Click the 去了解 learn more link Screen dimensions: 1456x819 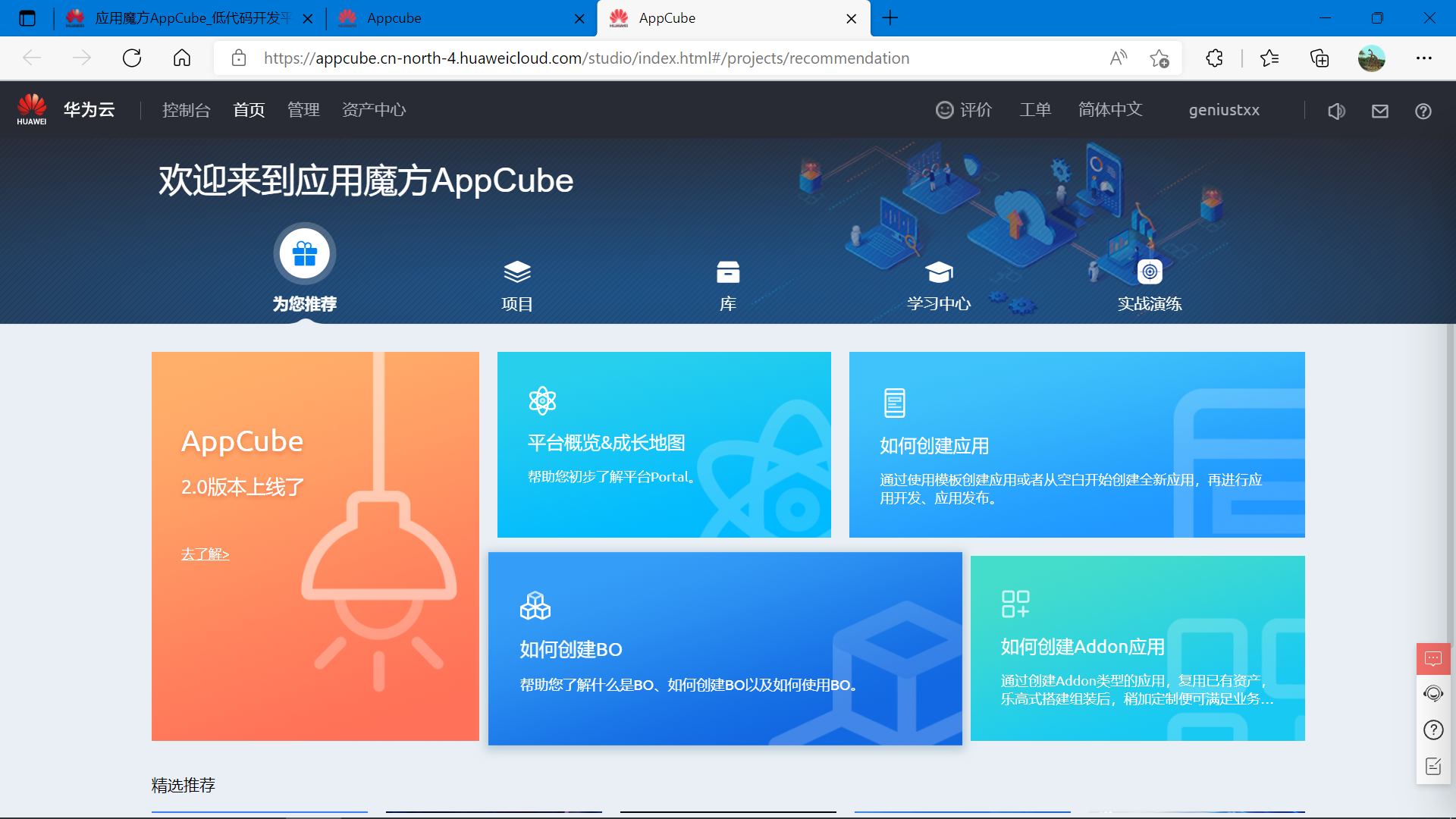point(205,554)
